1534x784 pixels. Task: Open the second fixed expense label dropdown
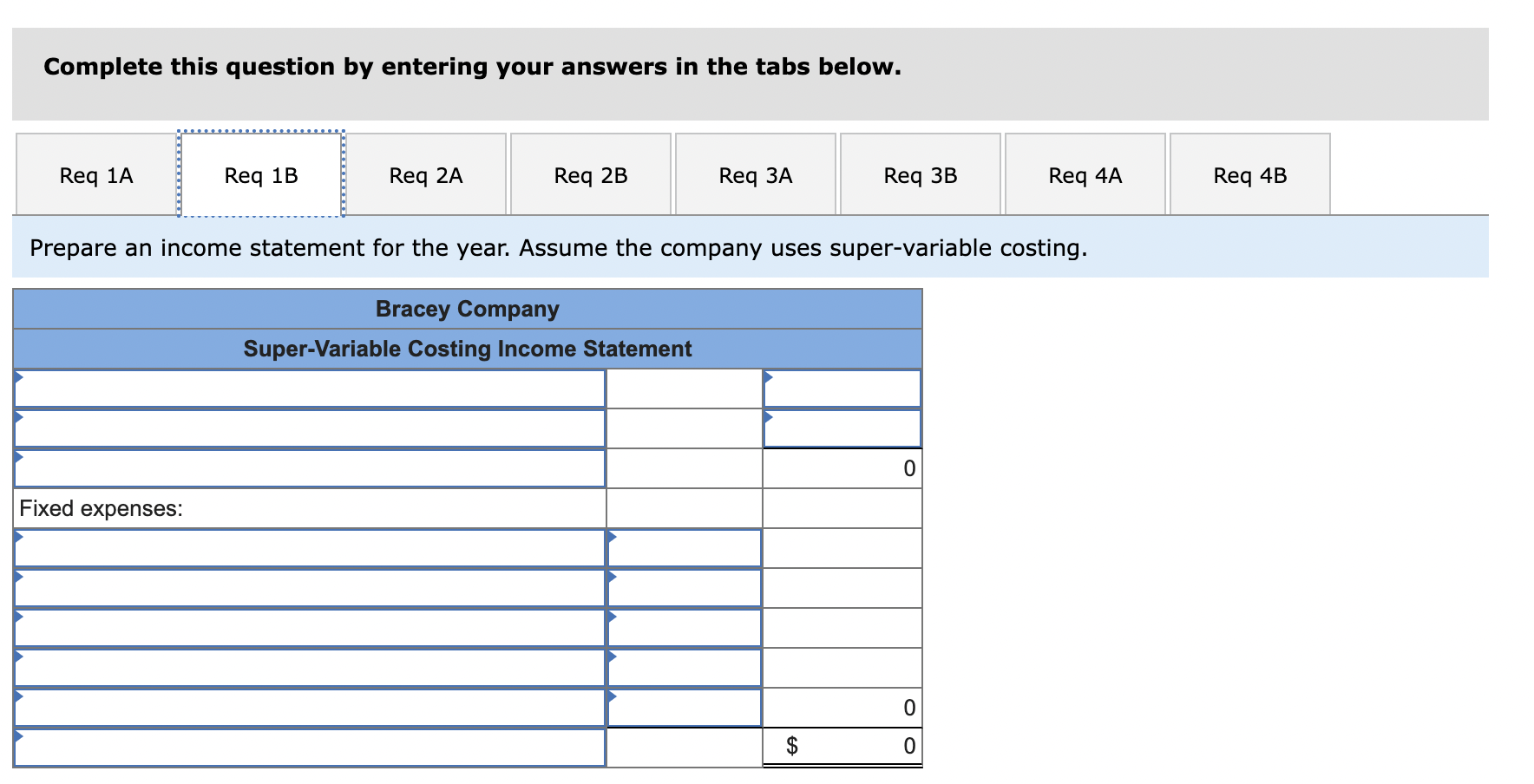[310, 588]
